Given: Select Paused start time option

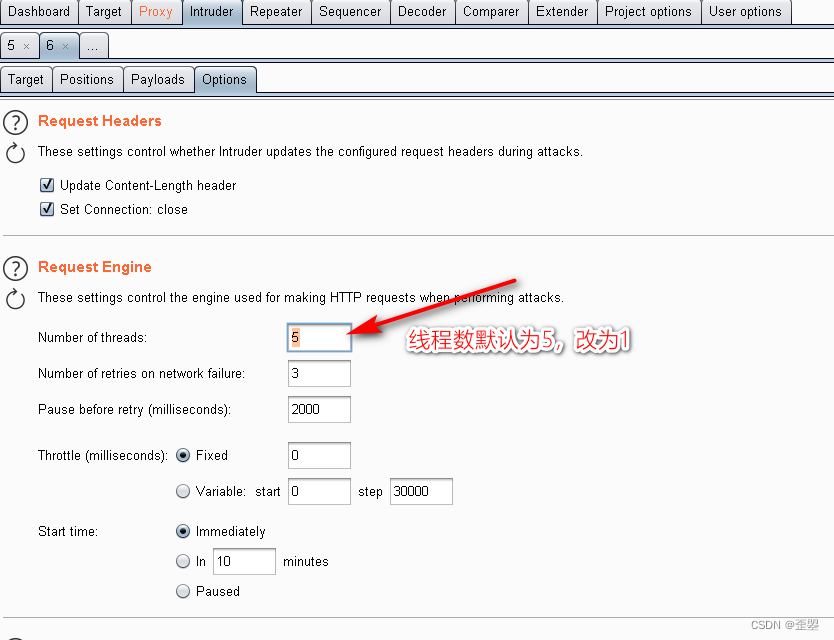Looking at the screenshot, I should click(183, 591).
